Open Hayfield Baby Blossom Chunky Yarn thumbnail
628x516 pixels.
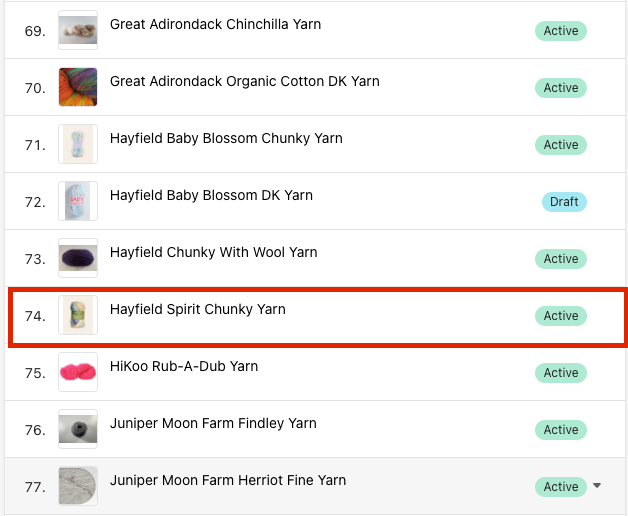[x=78, y=145]
